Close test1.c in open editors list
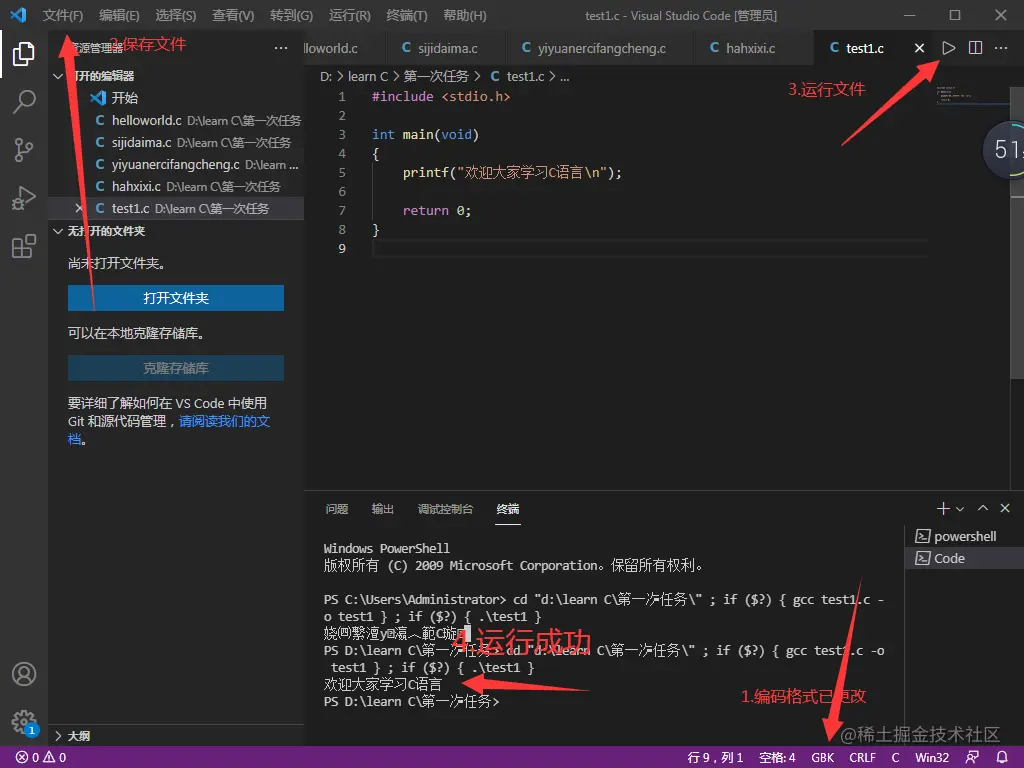This screenshot has height=768, width=1024. click(79, 208)
